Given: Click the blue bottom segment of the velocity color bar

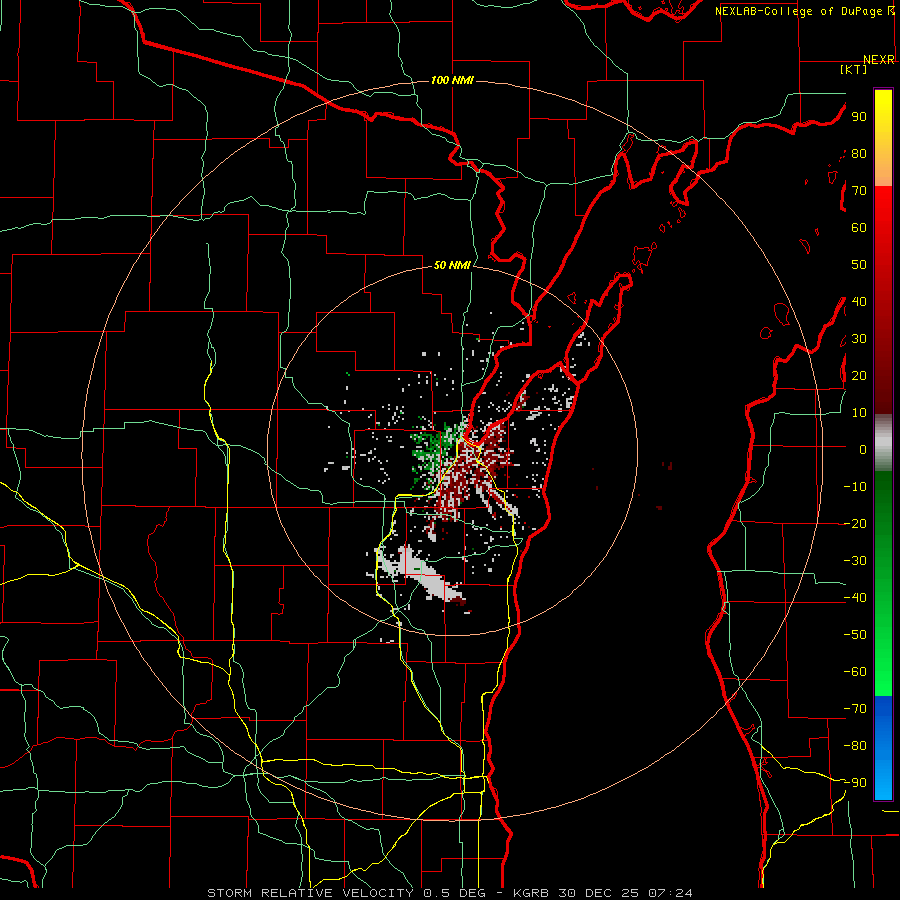Looking at the screenshot, I should point(883,748).
